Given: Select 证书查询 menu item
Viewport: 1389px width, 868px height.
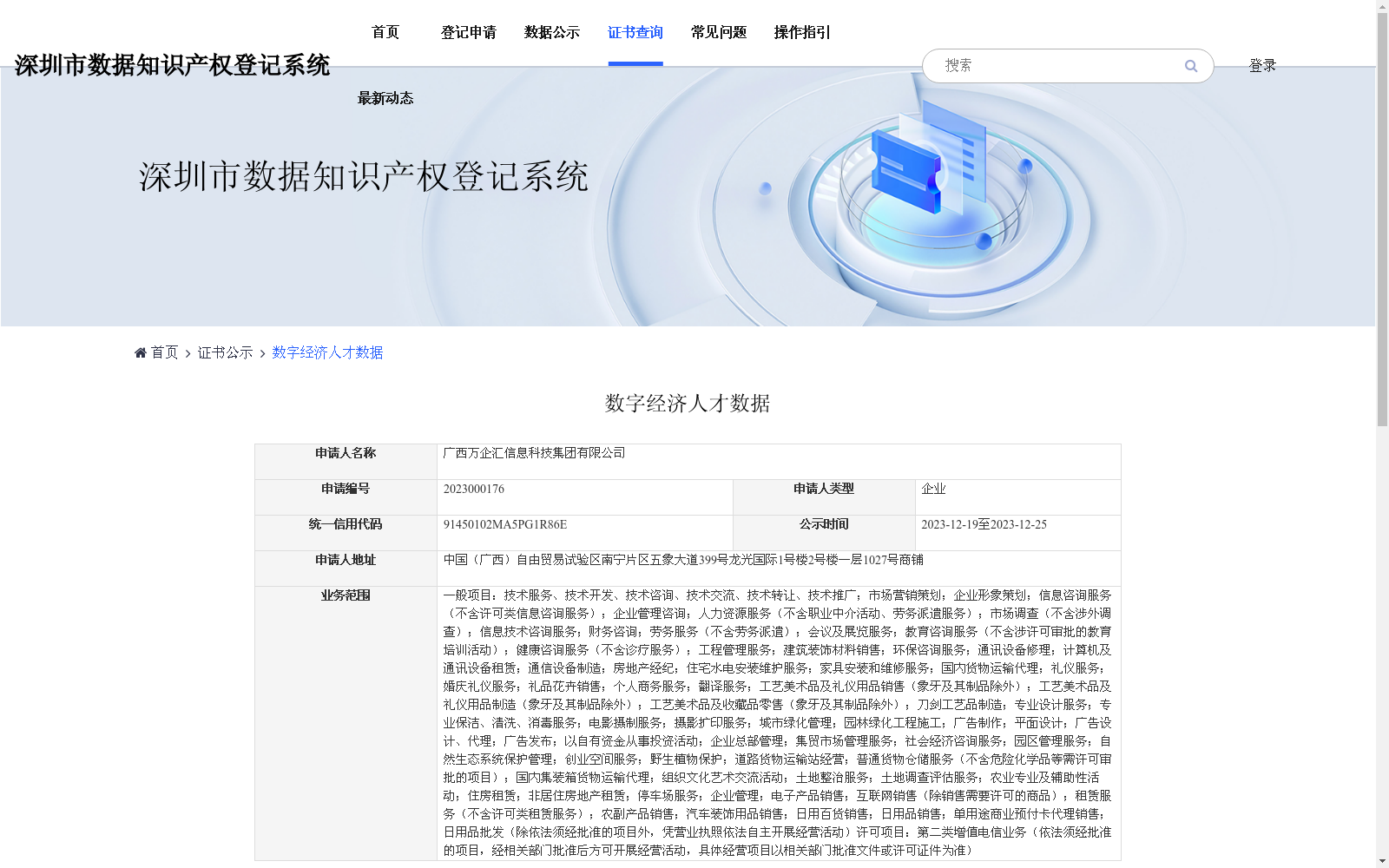Looking at the screenshot, I should [635, 33].
